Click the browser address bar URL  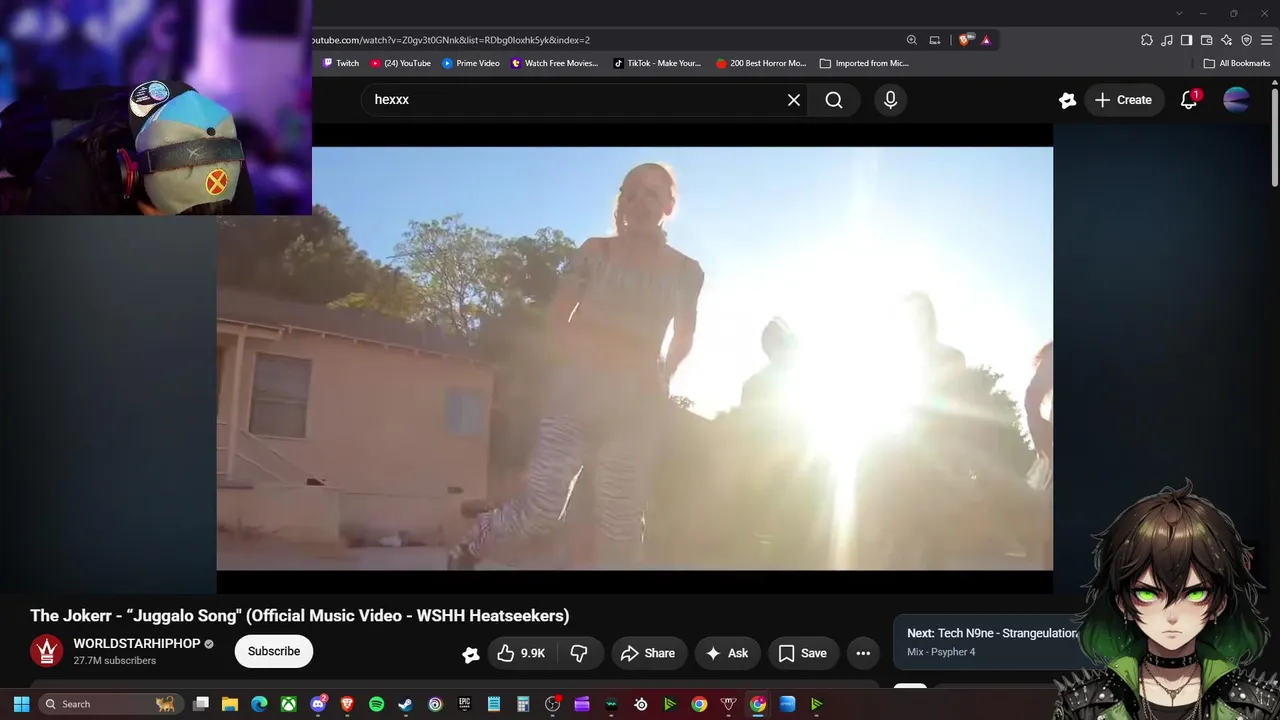coord(451,40)
